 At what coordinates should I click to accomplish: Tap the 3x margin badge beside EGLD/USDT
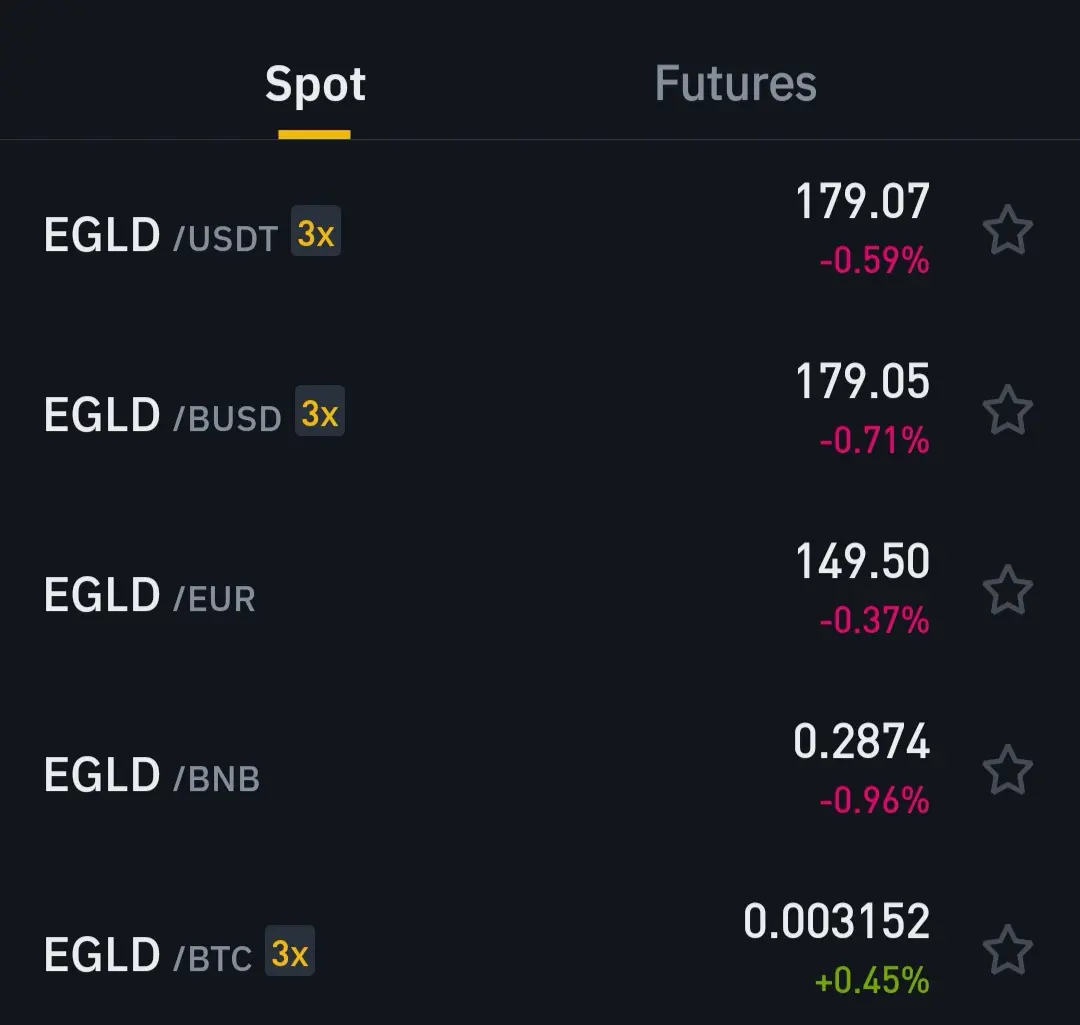315,231
